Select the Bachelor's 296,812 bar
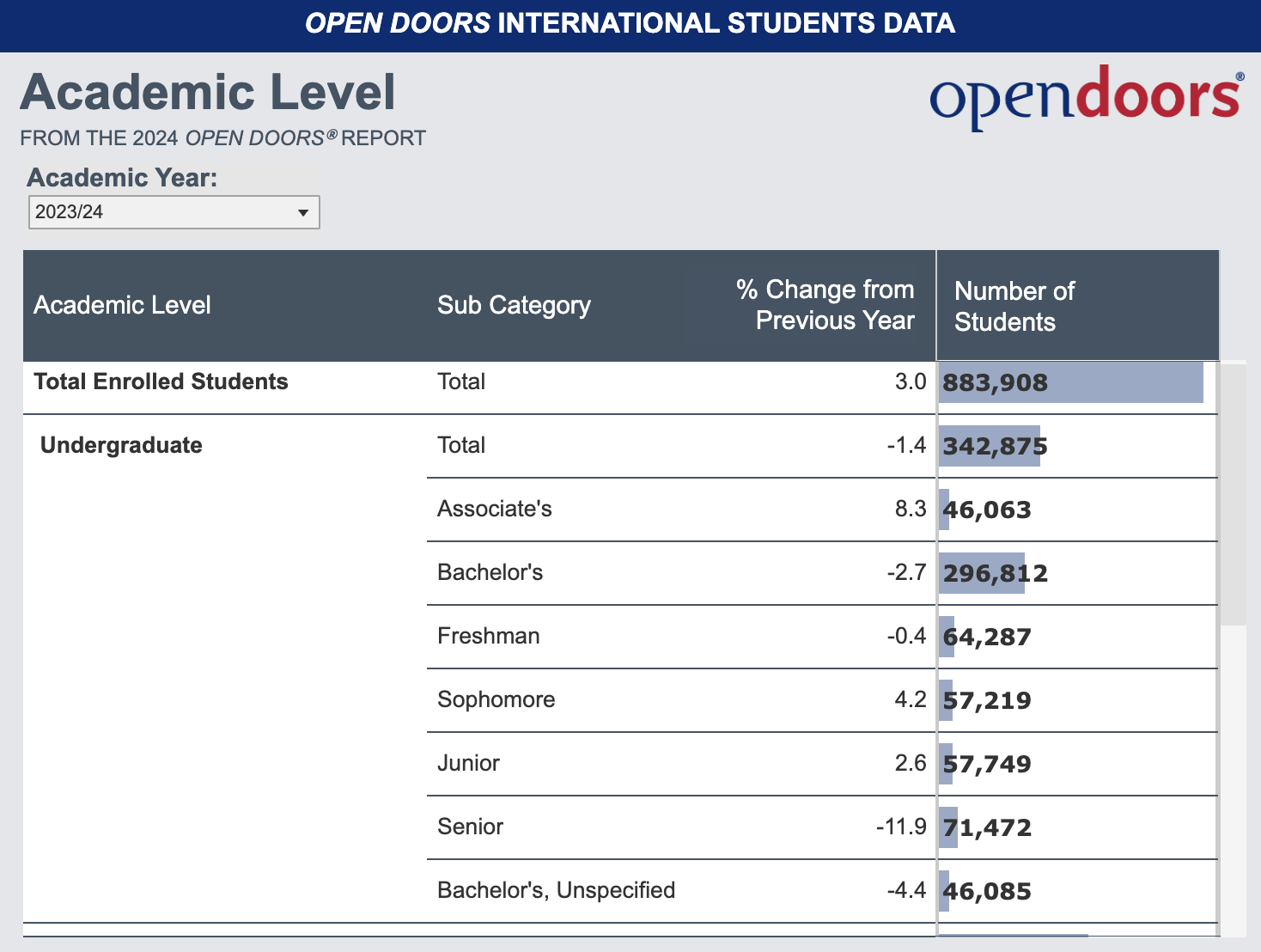 pyautogui.click(x=982, y=573)
